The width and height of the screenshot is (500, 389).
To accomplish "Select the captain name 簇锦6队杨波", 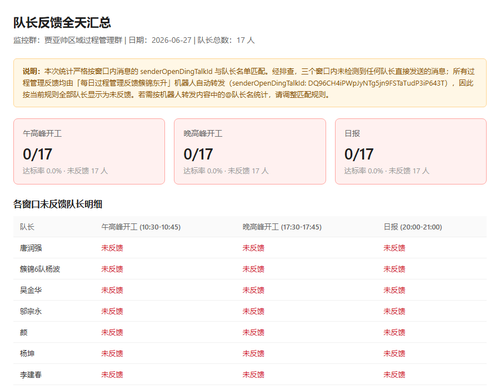I will (x=40, y=269).
